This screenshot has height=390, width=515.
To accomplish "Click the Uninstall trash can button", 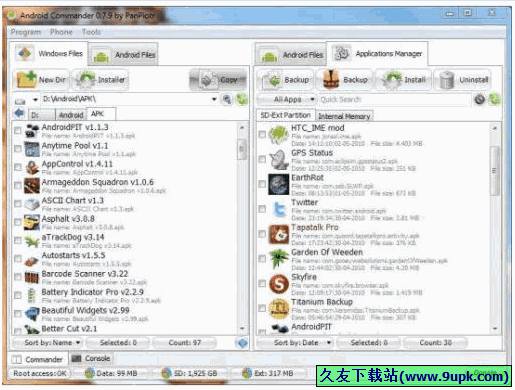I will click(x=463, y=80).
